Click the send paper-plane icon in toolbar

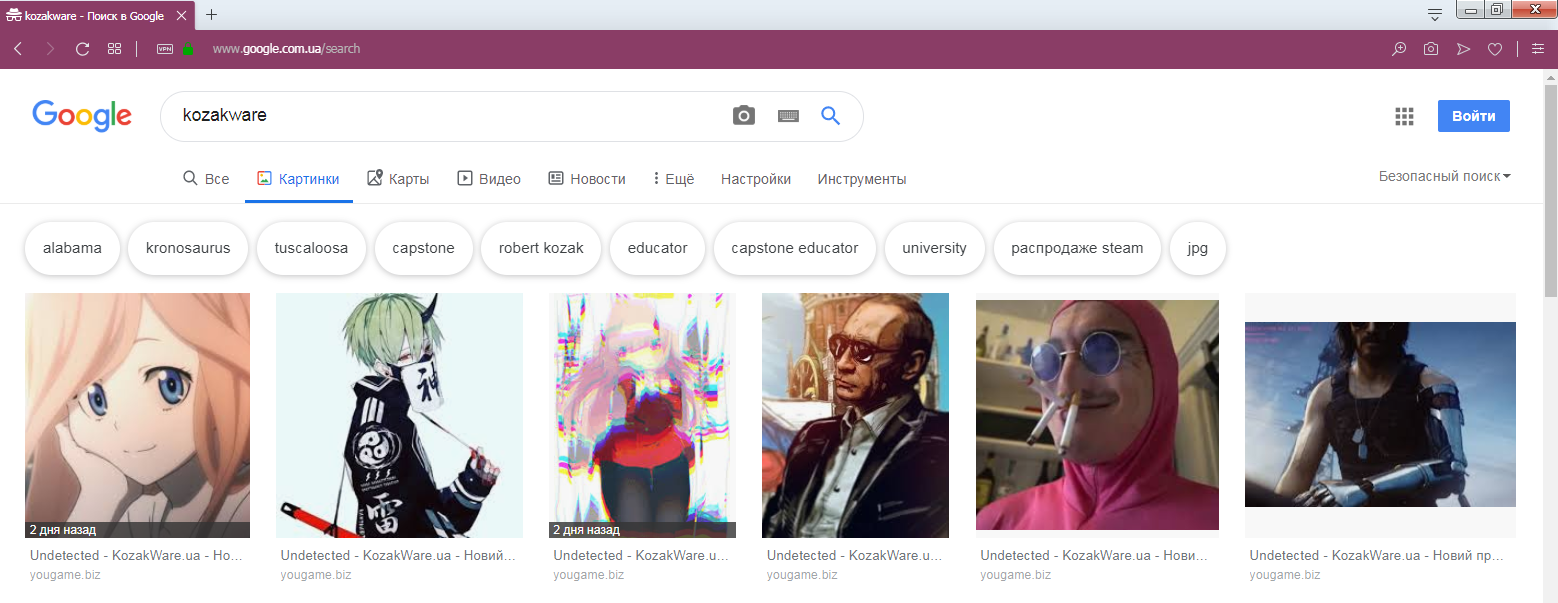1463,49
